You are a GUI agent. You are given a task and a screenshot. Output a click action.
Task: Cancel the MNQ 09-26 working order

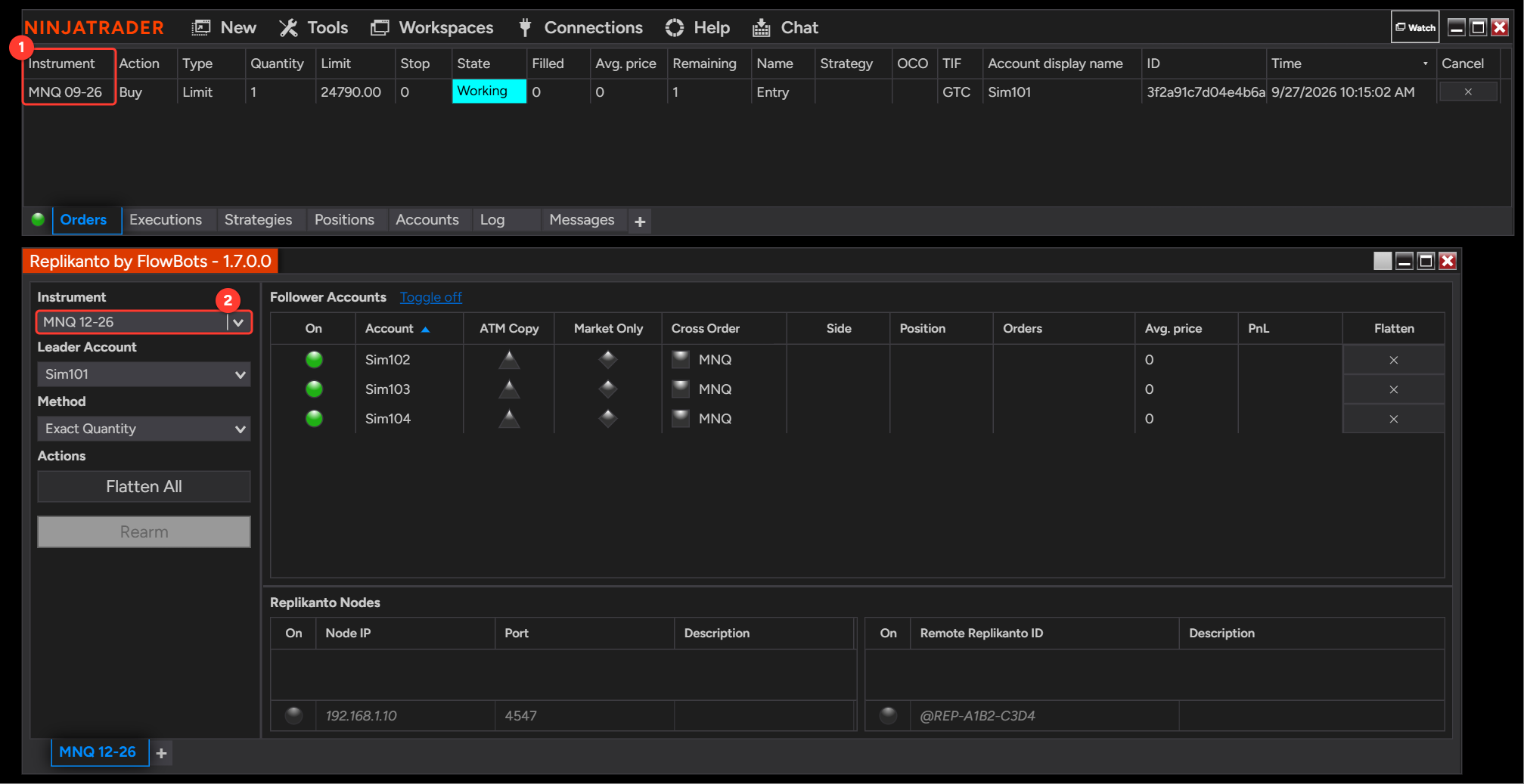[1468, 91]
